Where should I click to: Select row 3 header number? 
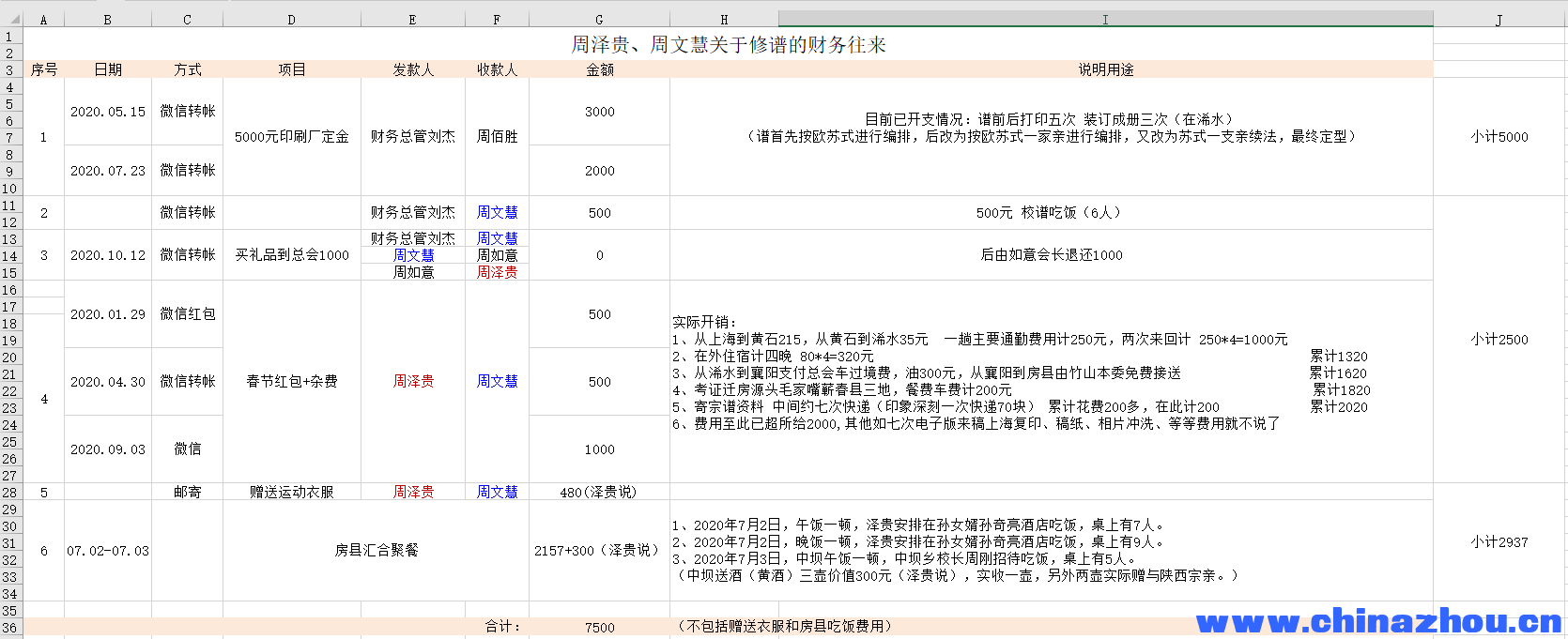point(10,69)
